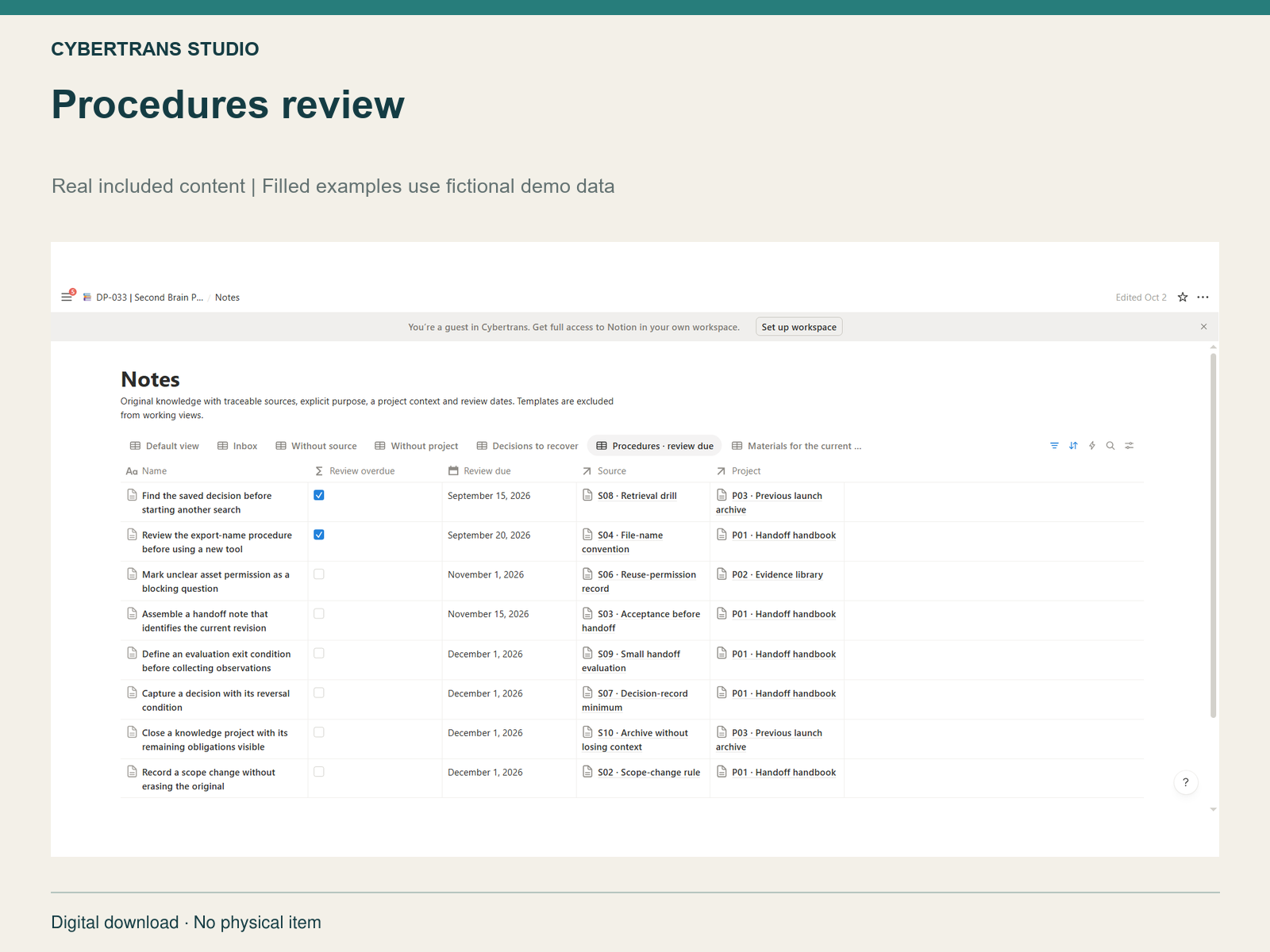Open the sort arrows icon

[1073, 446]
